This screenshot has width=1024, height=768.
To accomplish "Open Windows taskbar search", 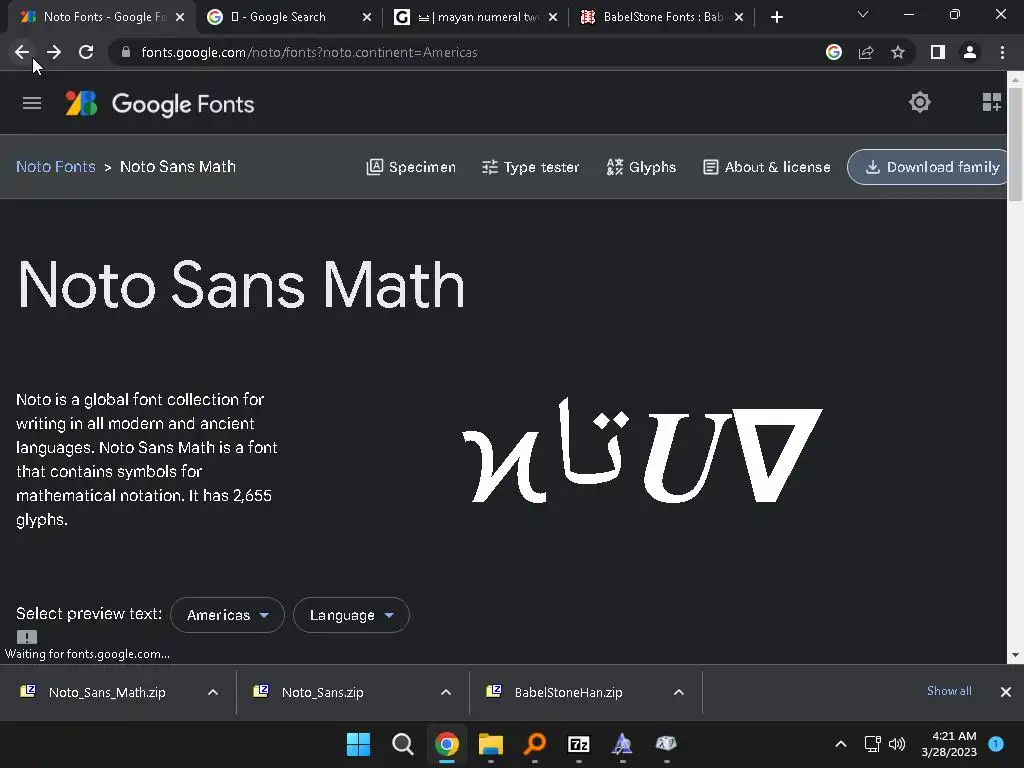I will (x=402, y=744).
